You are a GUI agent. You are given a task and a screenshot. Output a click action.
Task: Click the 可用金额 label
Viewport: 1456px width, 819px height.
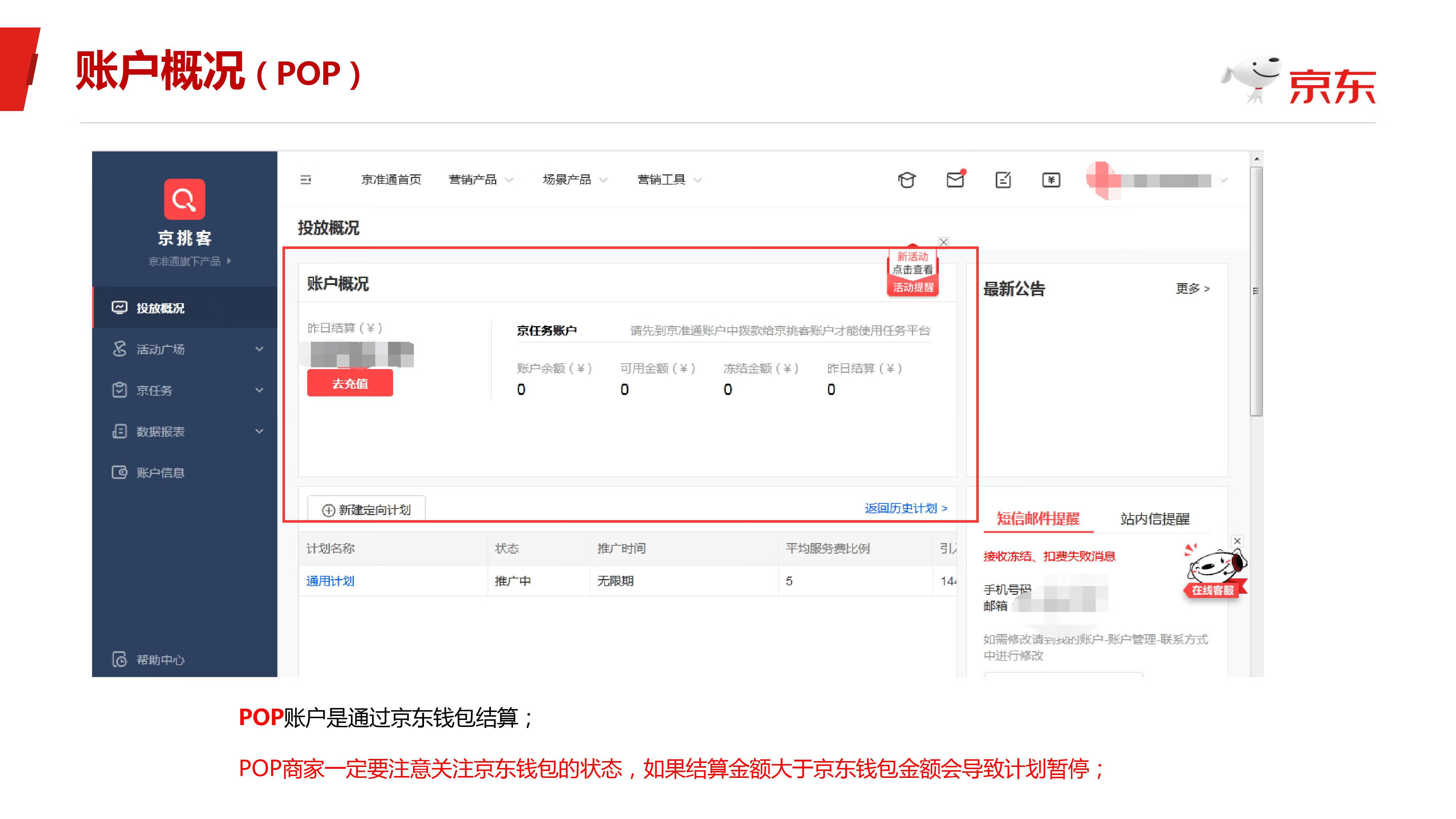657,368
